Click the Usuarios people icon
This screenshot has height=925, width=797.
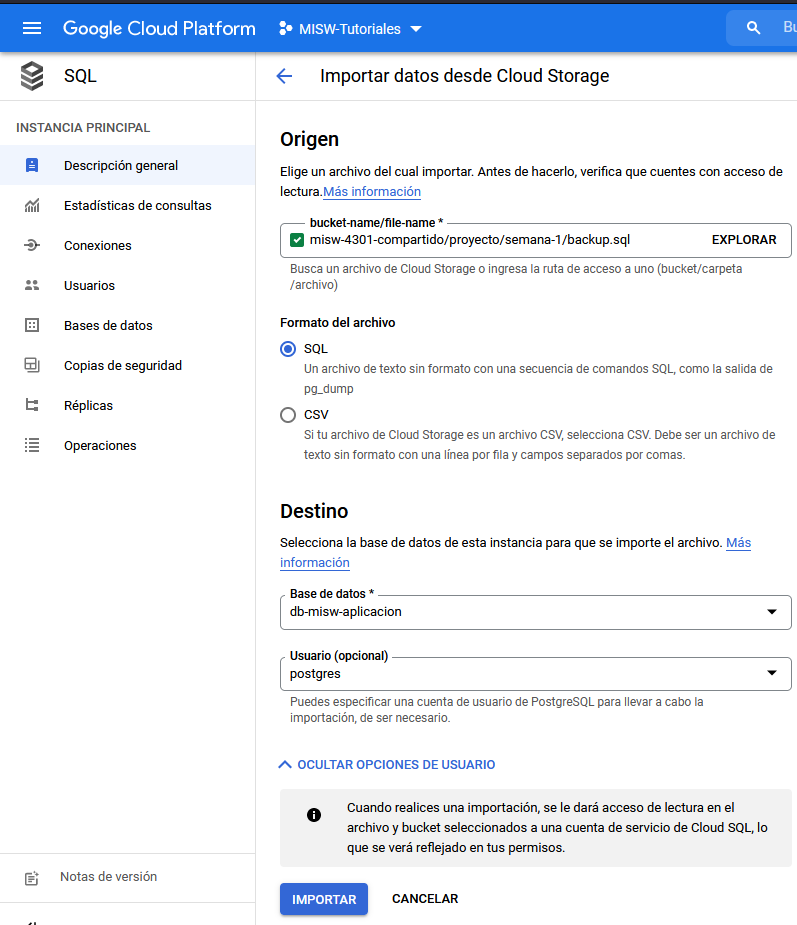coord(32,286)
